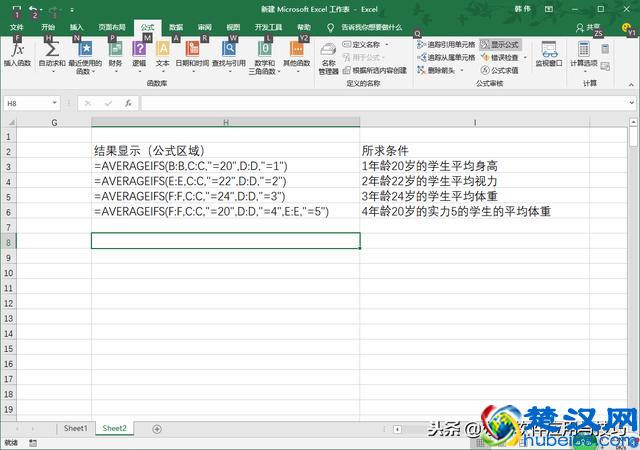This screenshot has height=450, width=640.
Task: Click Trace Precedents (追踪引用单元格)
Action: pyautogui.click(x=446, y=44)
